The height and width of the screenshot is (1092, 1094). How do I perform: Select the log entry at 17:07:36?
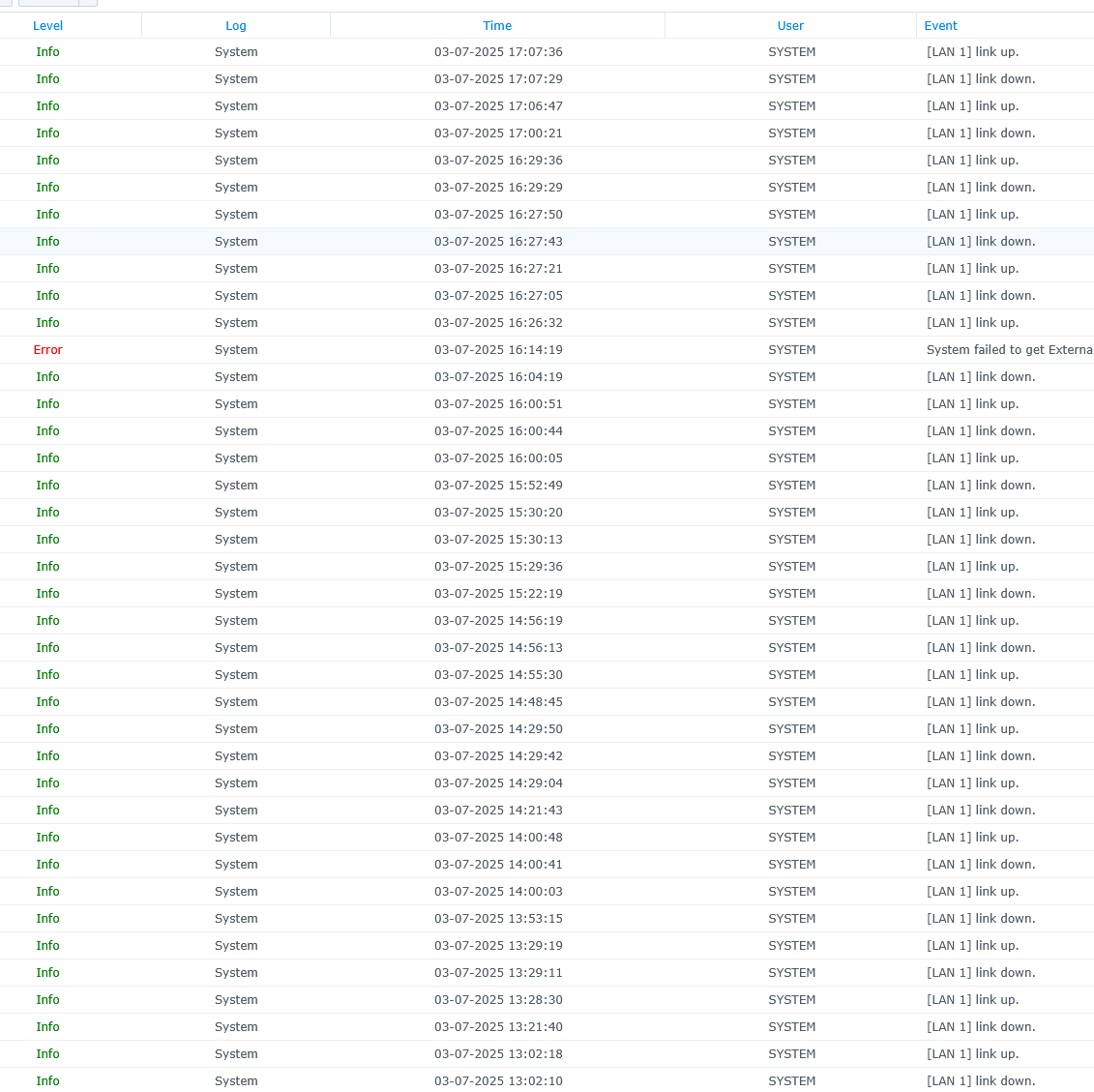[x=498, y=52]
